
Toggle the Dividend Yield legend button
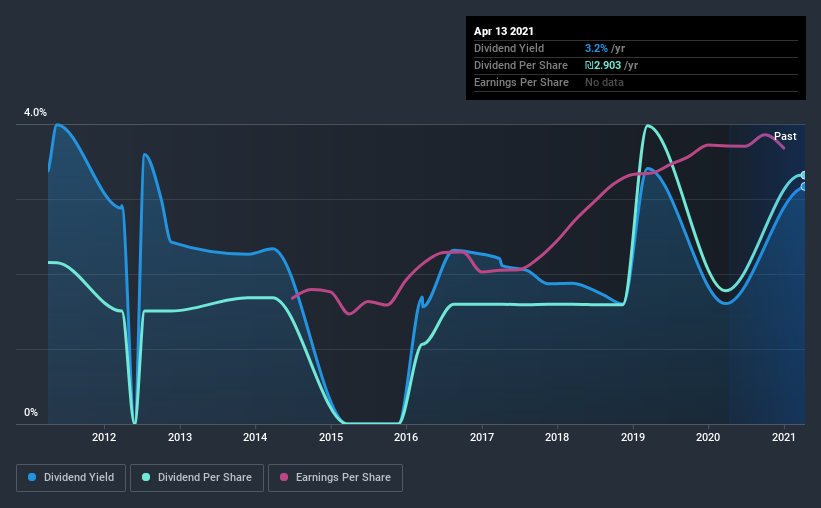coord(71,478)
